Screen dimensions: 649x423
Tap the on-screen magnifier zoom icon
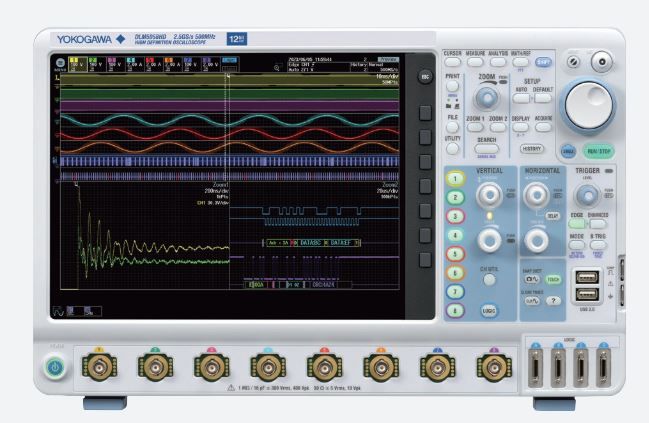(276, 68)
